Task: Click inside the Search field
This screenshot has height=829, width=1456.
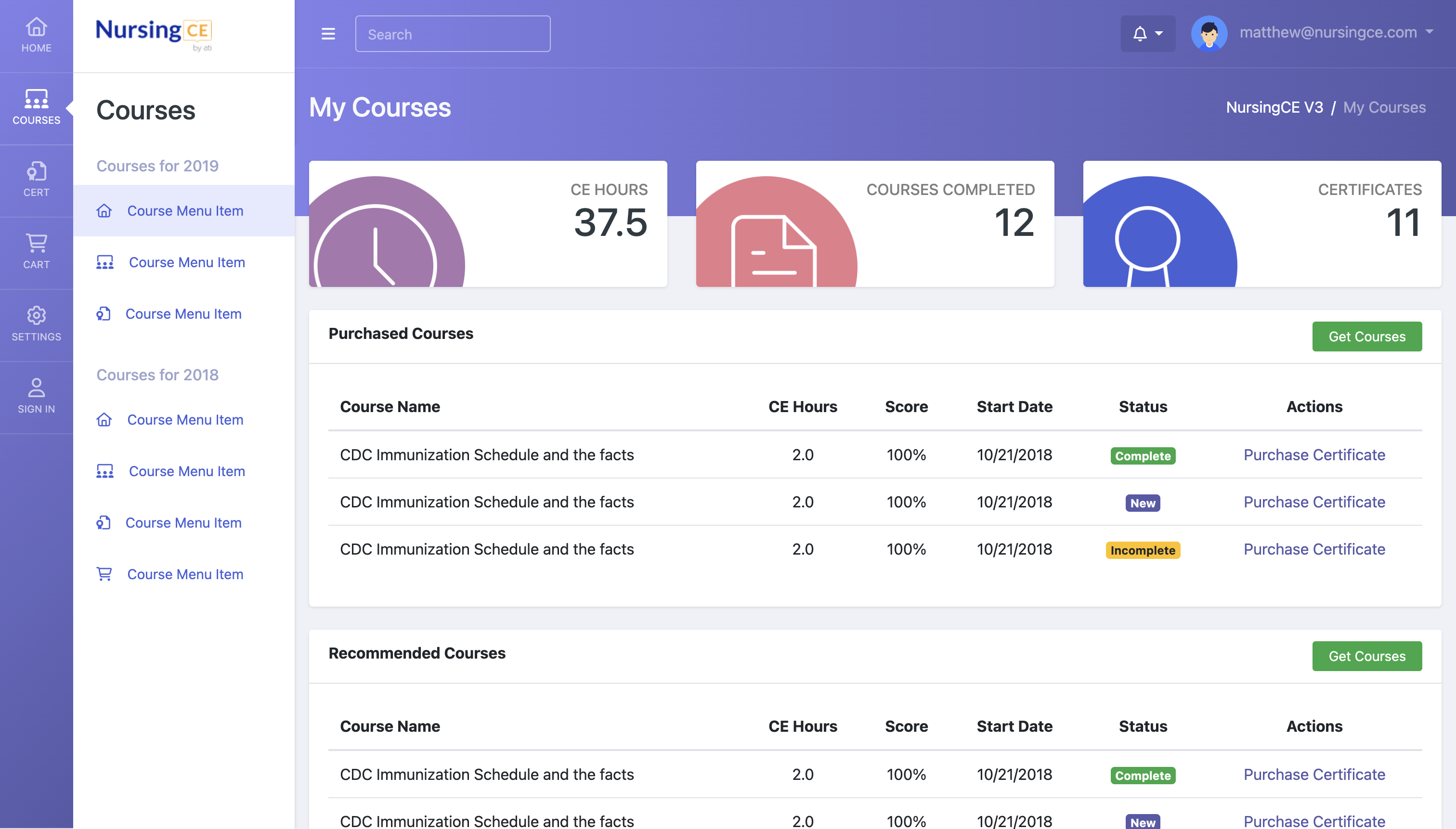Action: coord(452,34)
